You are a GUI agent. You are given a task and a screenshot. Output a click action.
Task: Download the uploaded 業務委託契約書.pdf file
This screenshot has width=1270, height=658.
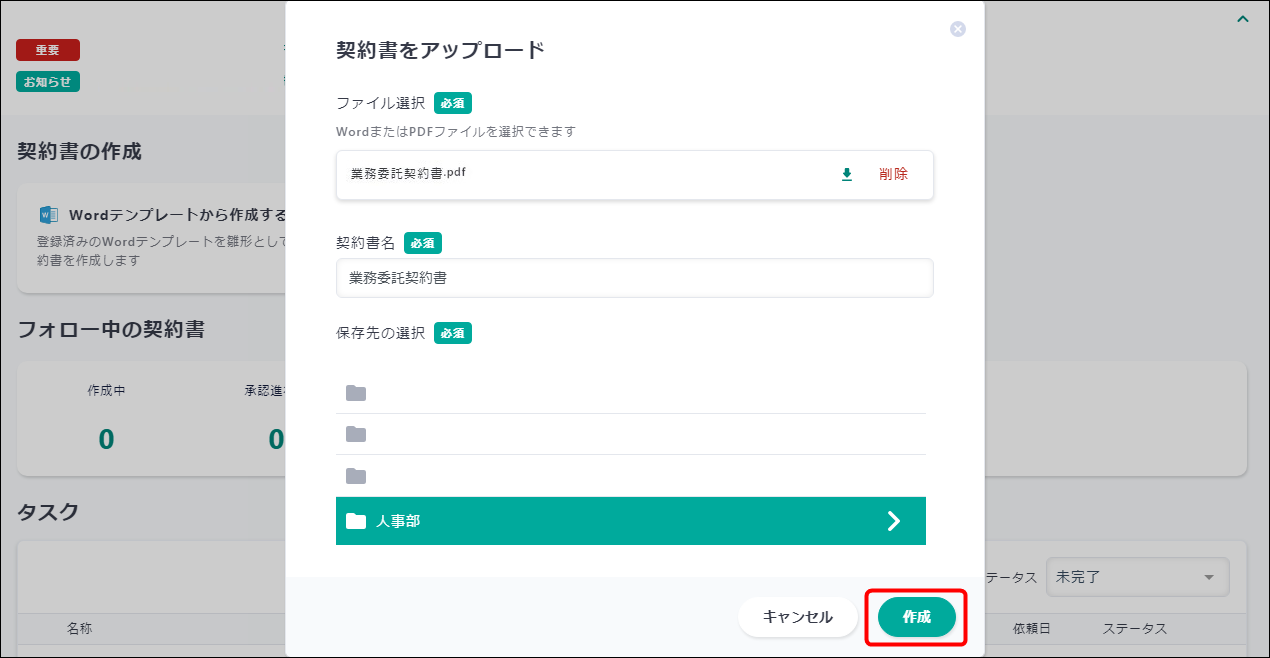(846, 174)
